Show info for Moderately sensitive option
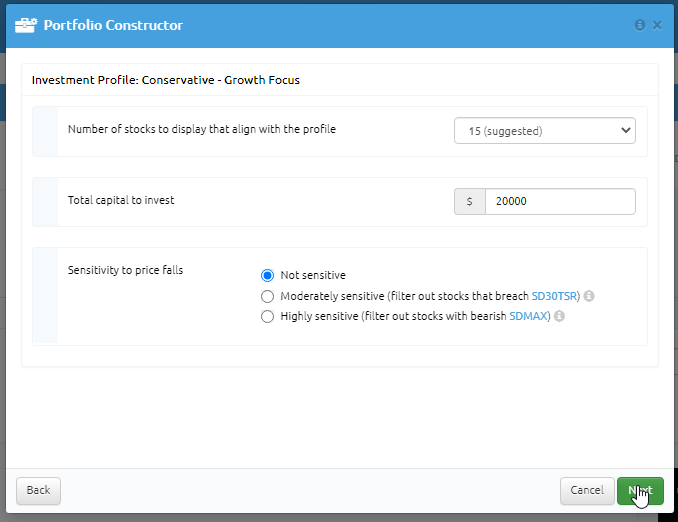The image size is (678, 522). click(x=588, y=296)
